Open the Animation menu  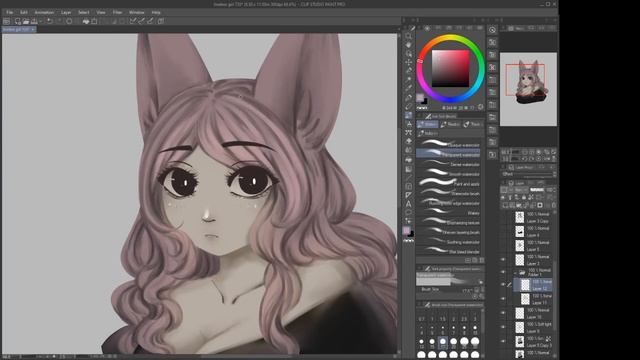tap(44, 13)
